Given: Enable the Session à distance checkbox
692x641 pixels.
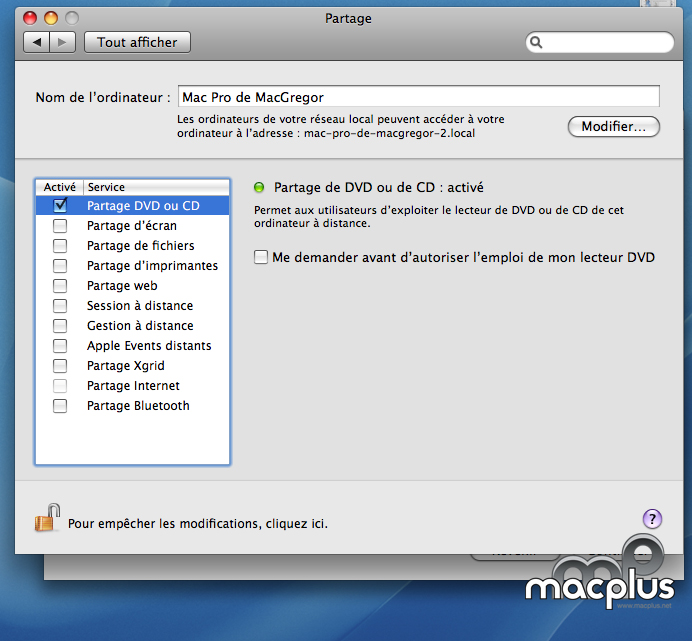Looking at the screenshot, I should pyautogui.click(x=60, y=305).
